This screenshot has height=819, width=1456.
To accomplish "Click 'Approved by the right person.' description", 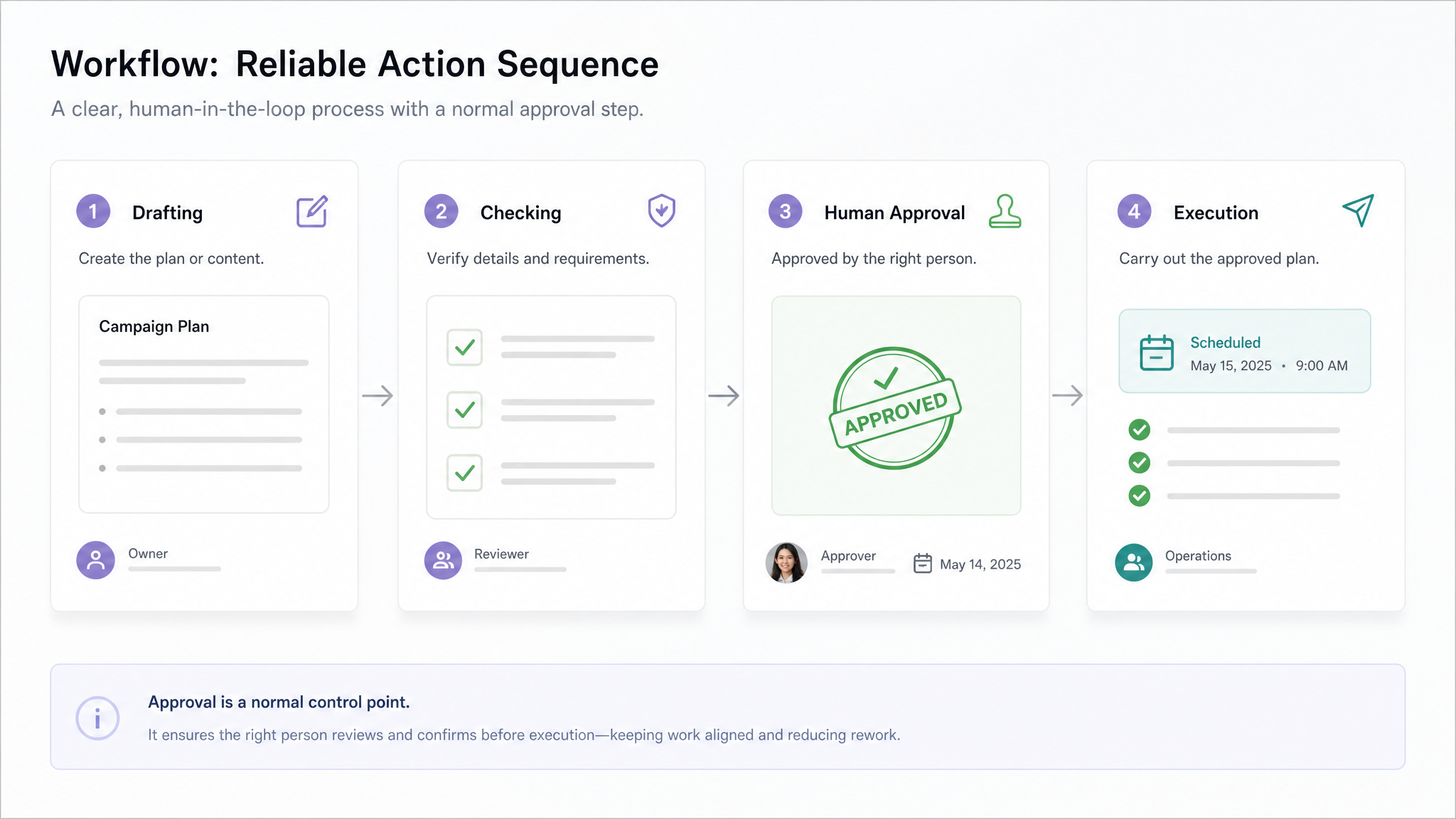I will coord(874,259).
